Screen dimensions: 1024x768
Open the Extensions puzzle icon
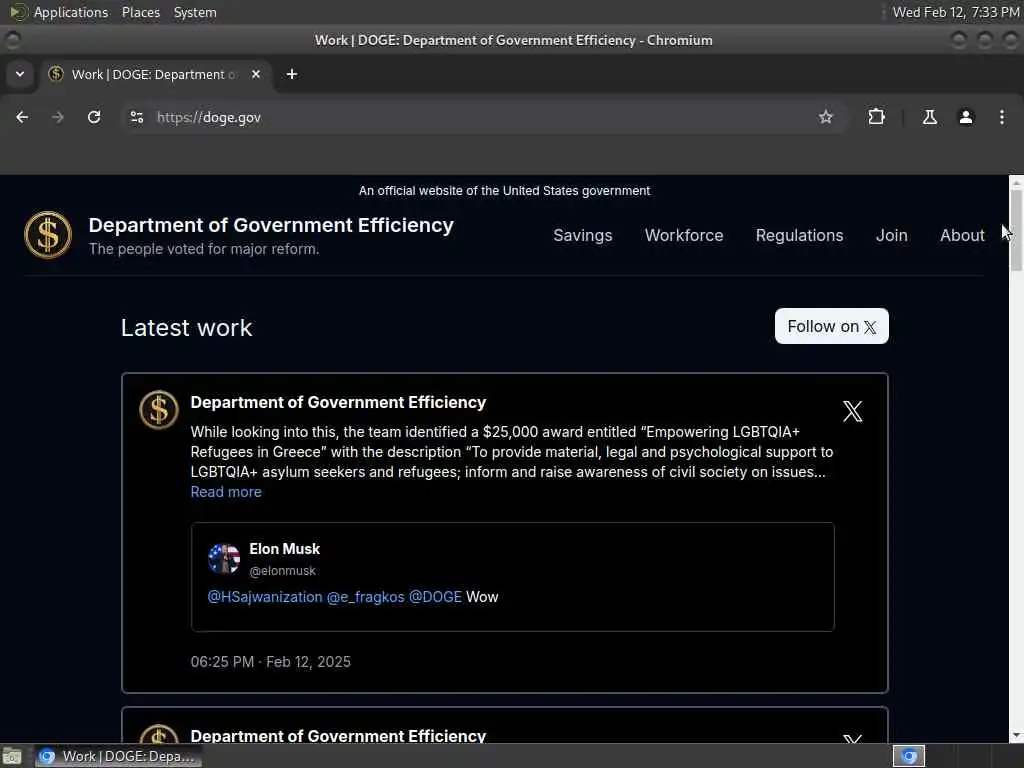tap(876, 117)
